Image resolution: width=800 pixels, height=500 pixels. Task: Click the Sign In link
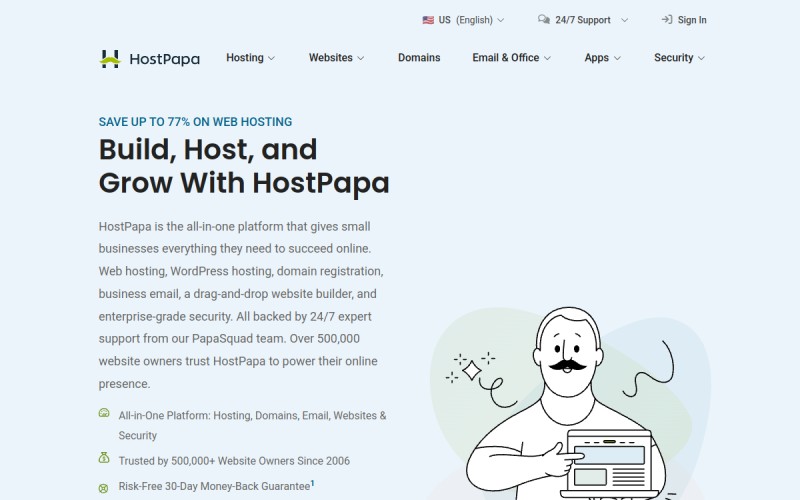click(x=684, y=20)
